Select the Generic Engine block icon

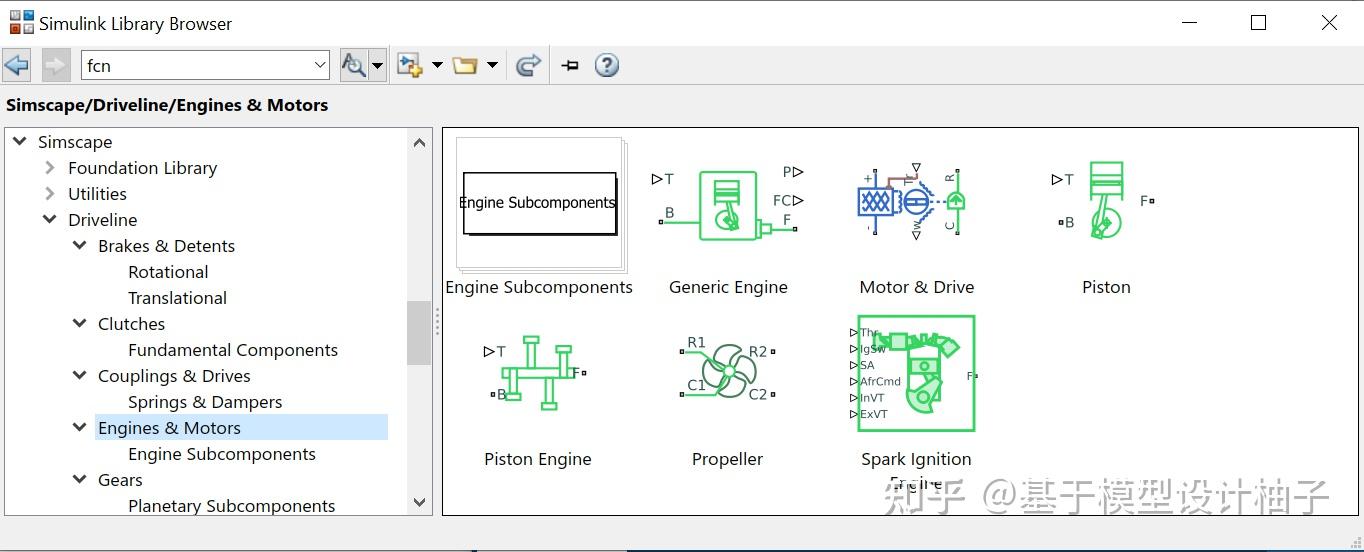728,204
